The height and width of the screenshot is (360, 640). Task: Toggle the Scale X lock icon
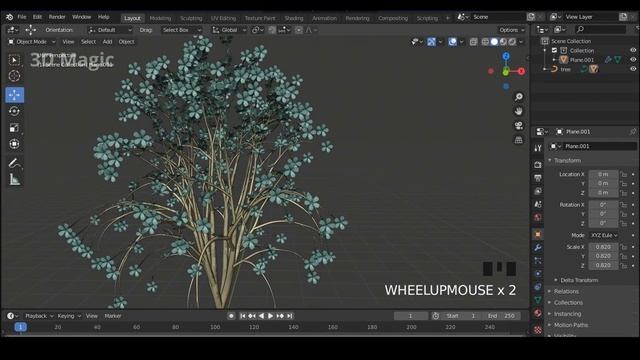[624, 247]
